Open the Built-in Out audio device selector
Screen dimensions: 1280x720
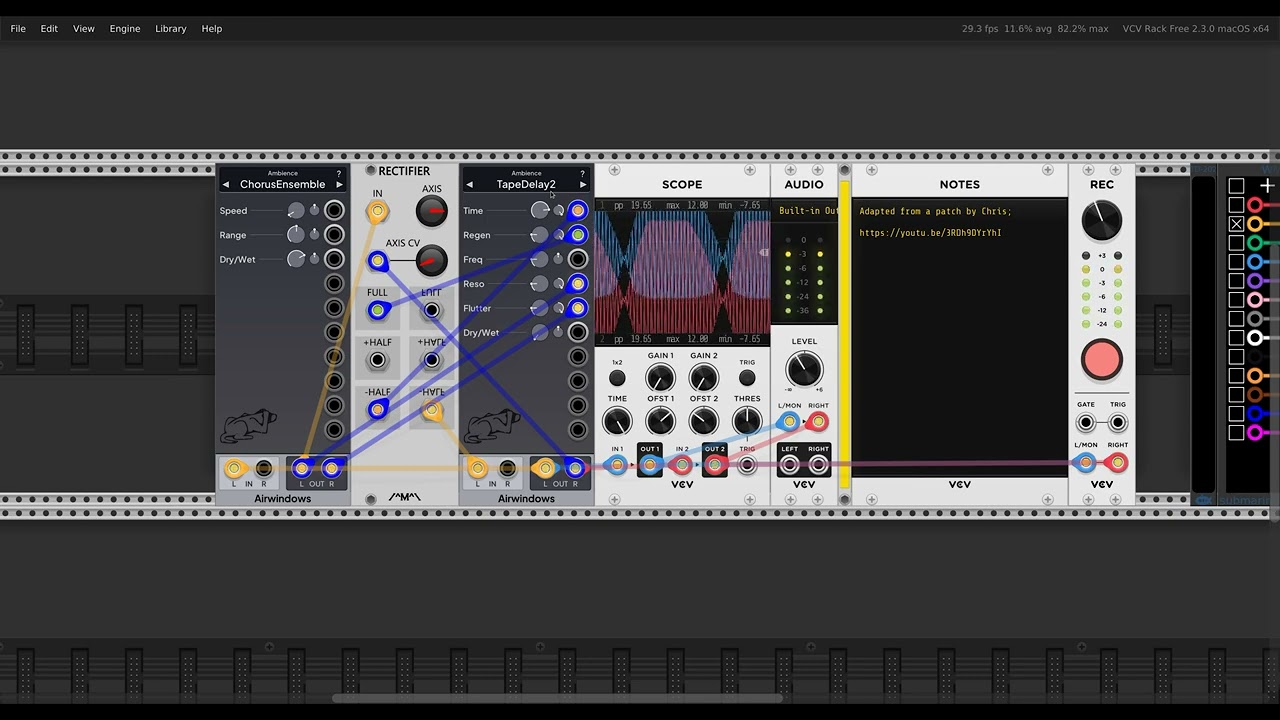point(807,211)
